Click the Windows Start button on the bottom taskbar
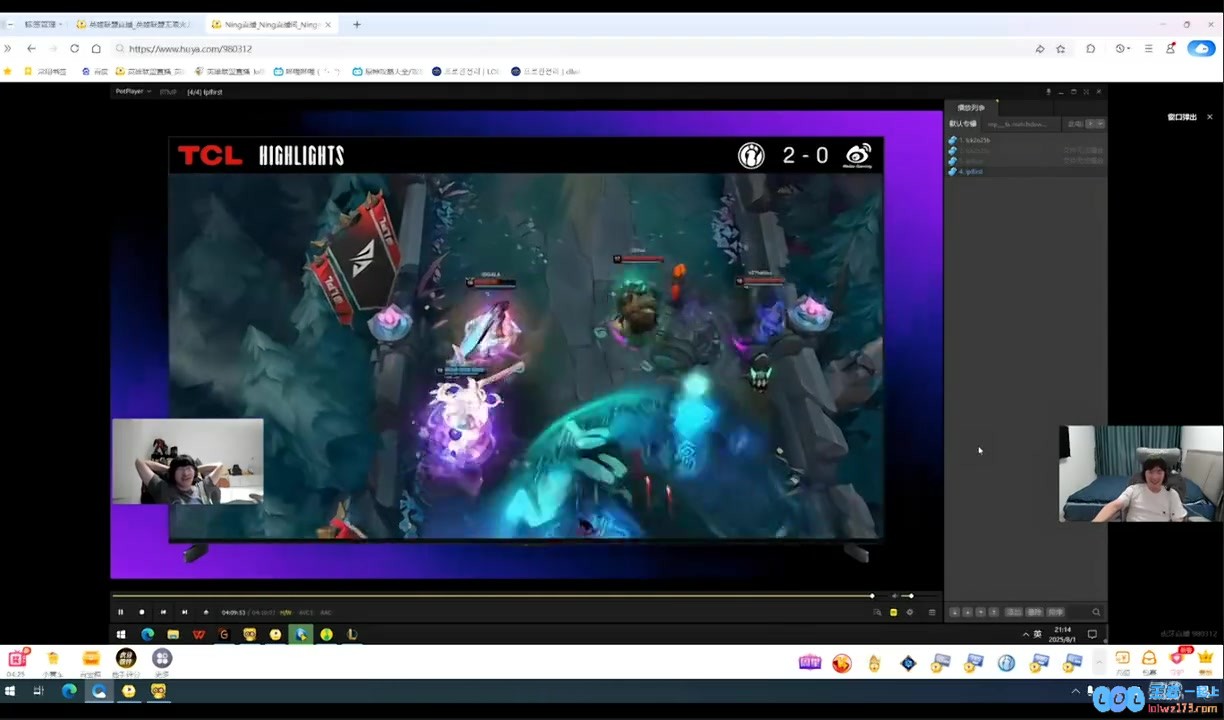Image resolution: width=1224 pixels, height=720 pixels. [10, 691]
